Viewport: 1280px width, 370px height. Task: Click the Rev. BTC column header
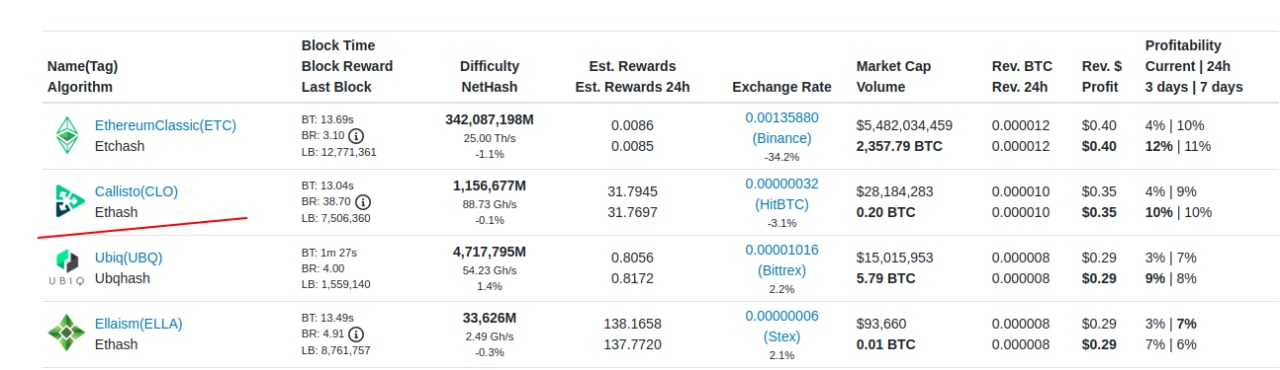[1022, 66]
